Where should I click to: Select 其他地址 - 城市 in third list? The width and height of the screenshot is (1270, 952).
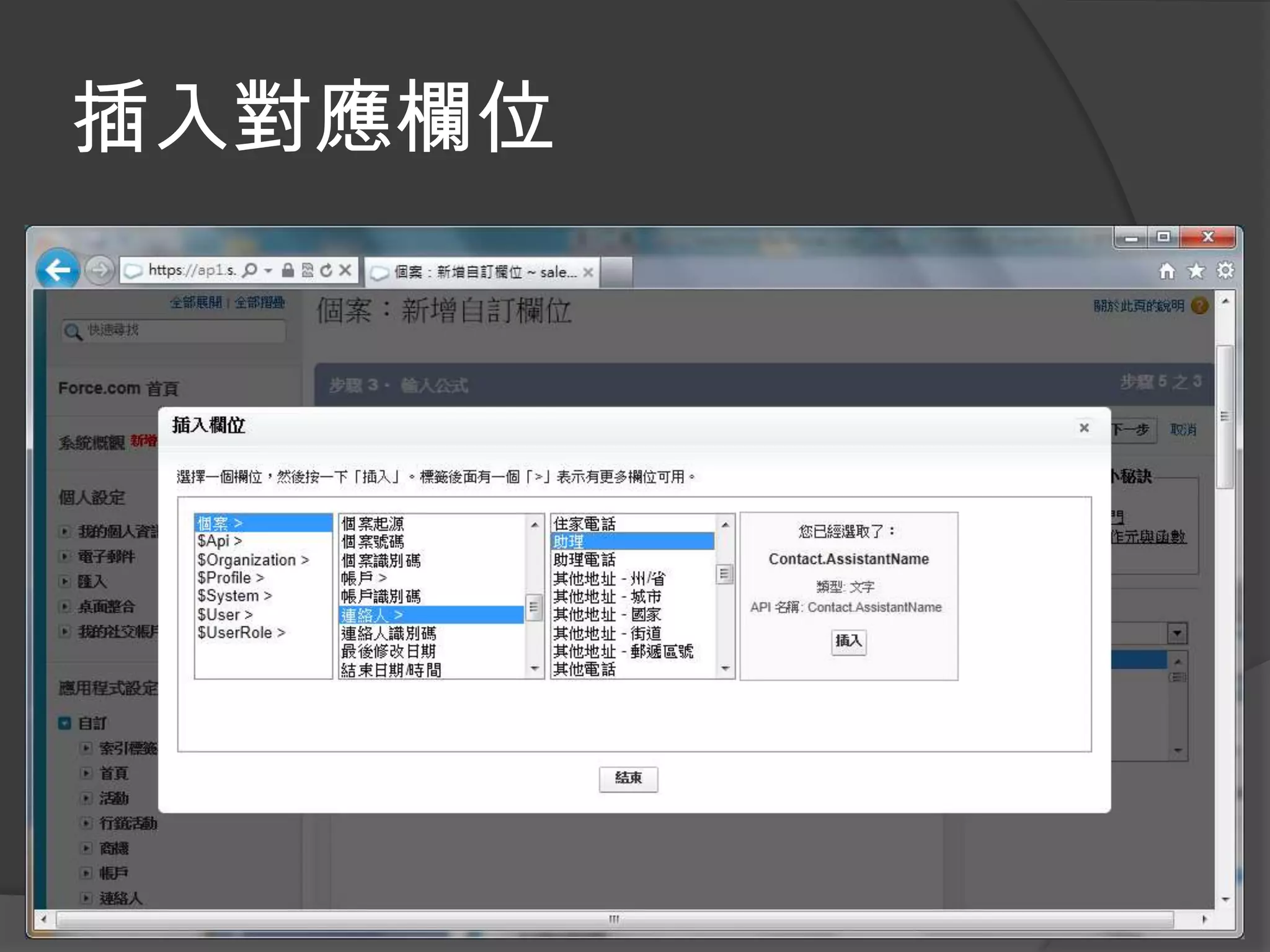coord(633,596)
